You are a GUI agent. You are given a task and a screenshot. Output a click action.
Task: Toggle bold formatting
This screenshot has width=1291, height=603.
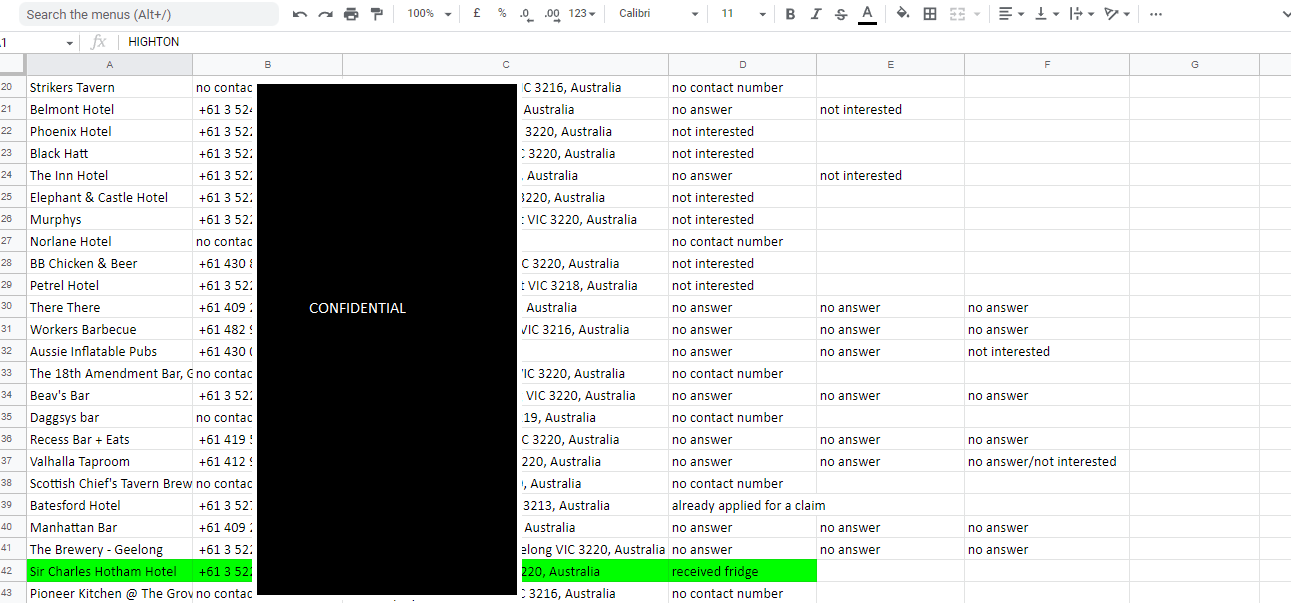(791, 14)
